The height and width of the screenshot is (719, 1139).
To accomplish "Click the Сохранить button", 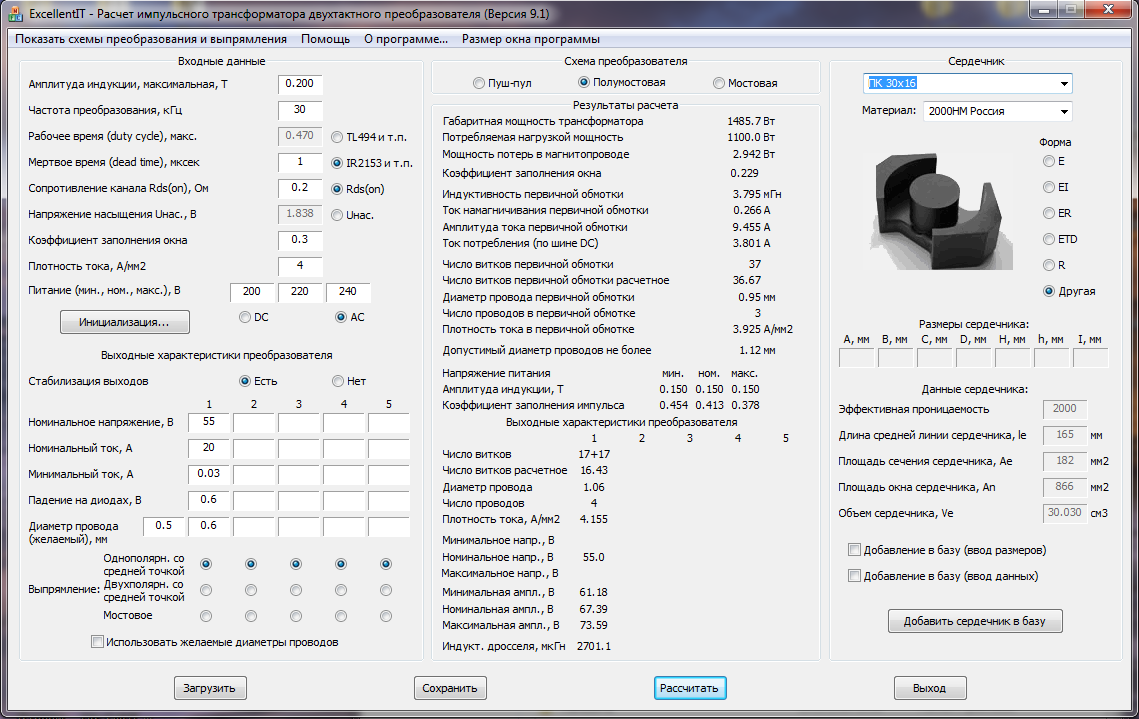I will click(x=450, y=688).
